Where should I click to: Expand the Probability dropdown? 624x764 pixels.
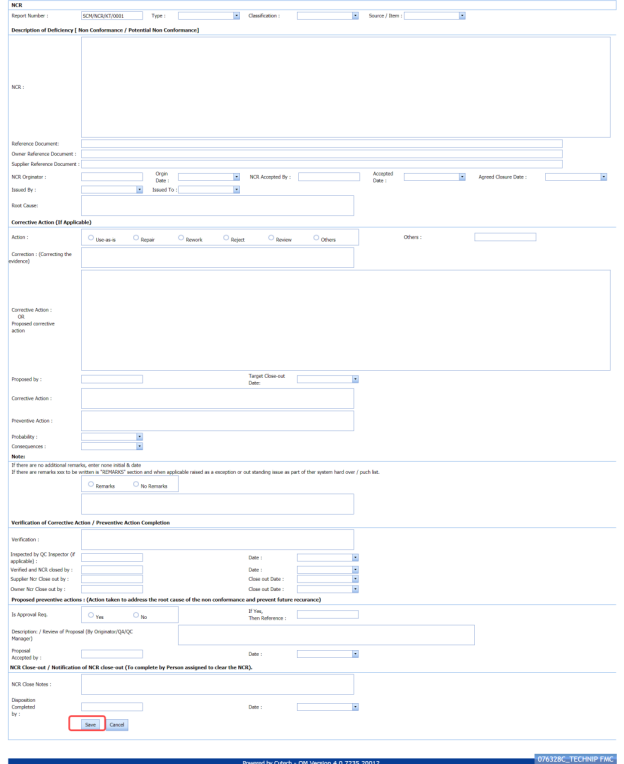(x=112, y=436)
